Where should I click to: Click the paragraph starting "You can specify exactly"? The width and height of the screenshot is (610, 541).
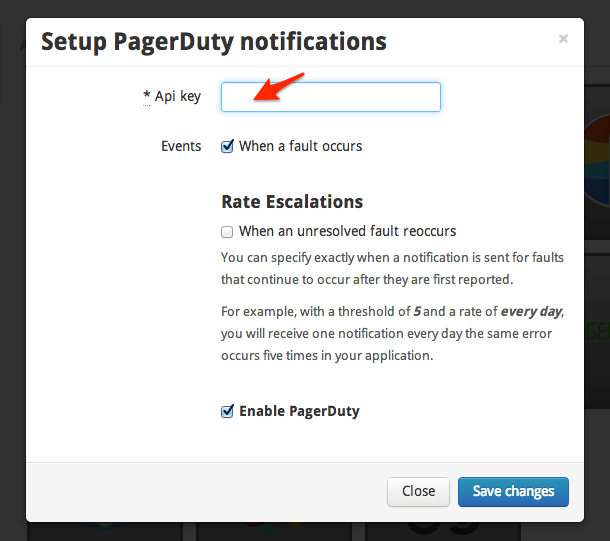point(390,268)
